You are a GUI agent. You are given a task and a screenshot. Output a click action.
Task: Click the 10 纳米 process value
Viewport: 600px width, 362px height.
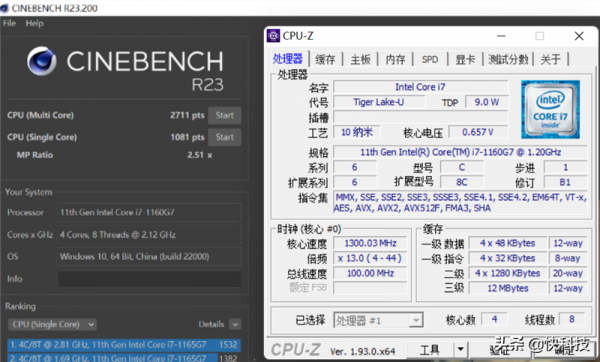tap(357, 132)
